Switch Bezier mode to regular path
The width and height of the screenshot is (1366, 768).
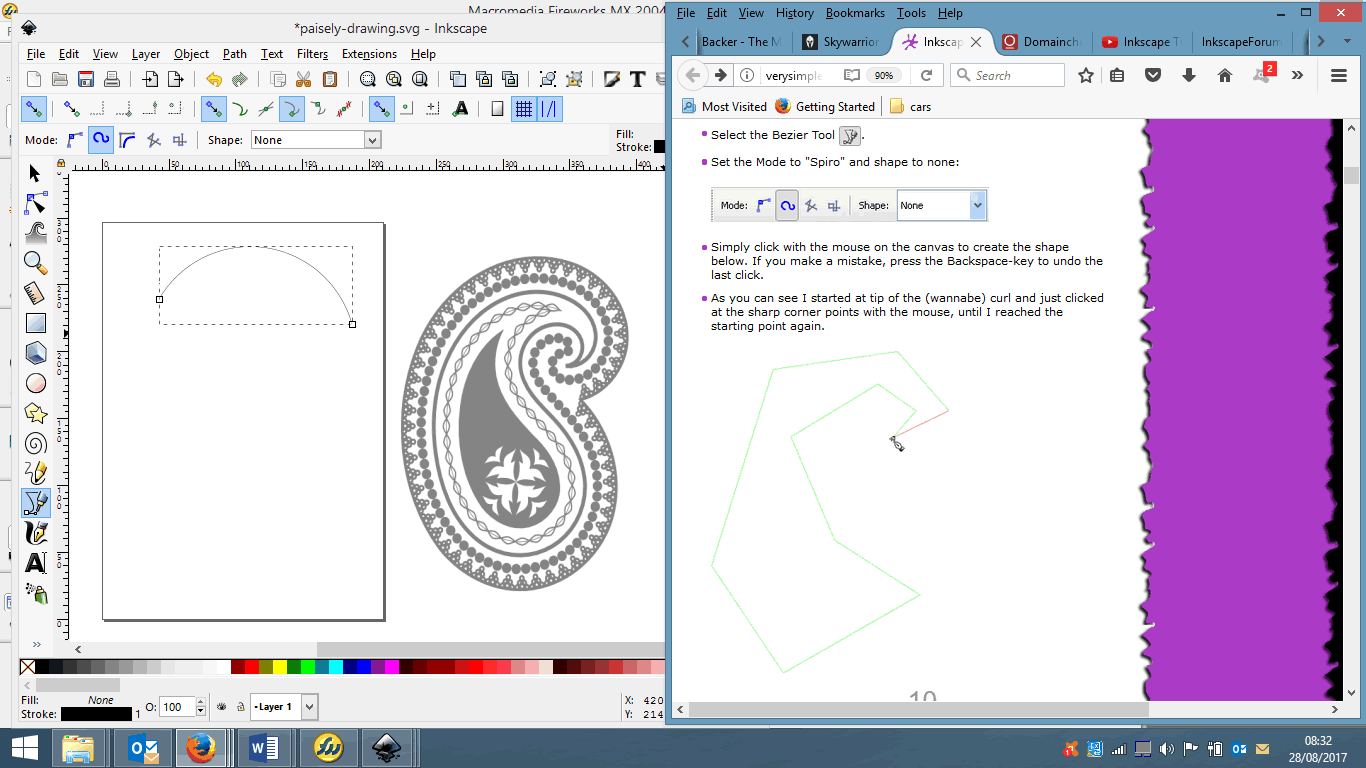tap(75, 140)
